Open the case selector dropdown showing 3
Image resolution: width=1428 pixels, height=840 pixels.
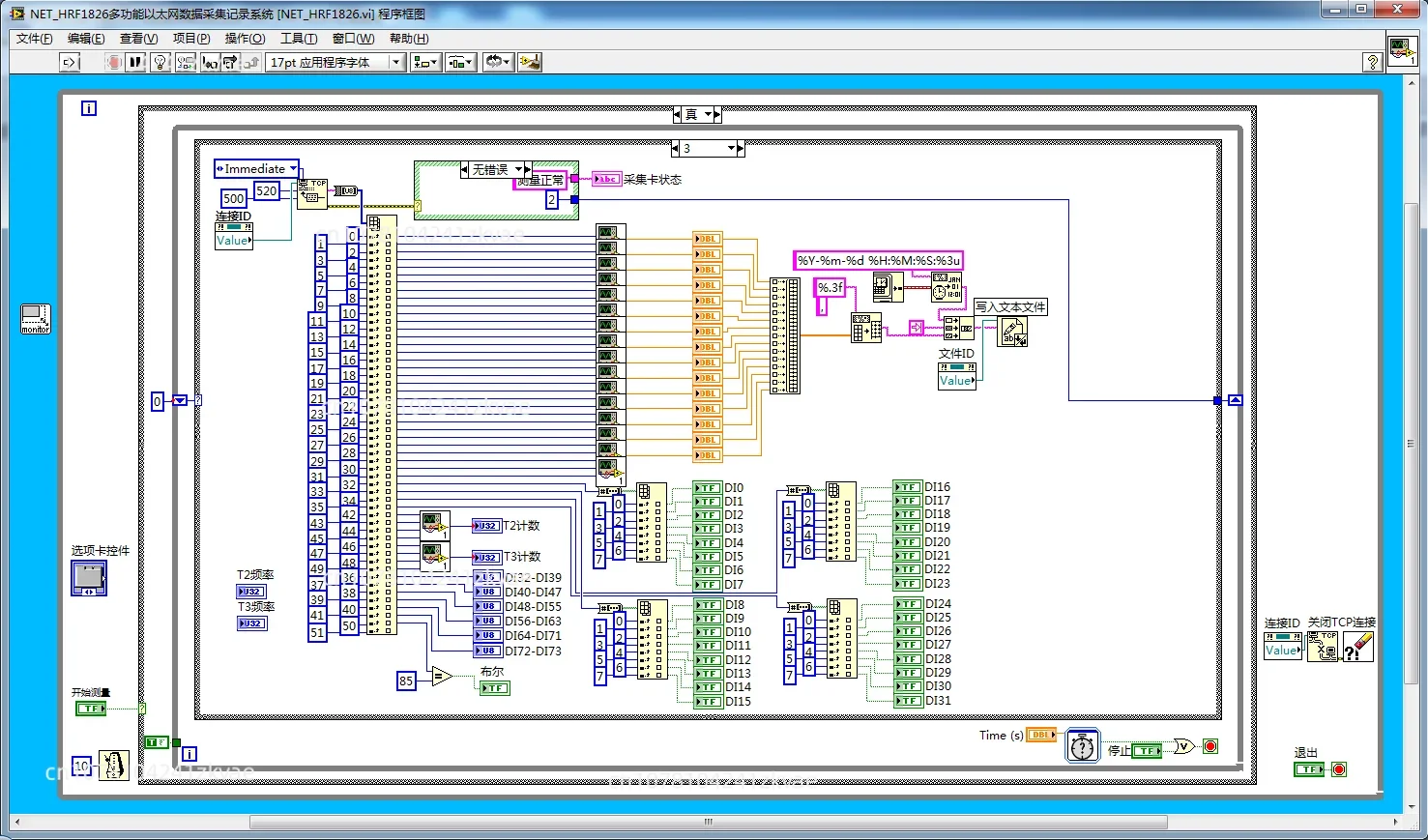731,149
